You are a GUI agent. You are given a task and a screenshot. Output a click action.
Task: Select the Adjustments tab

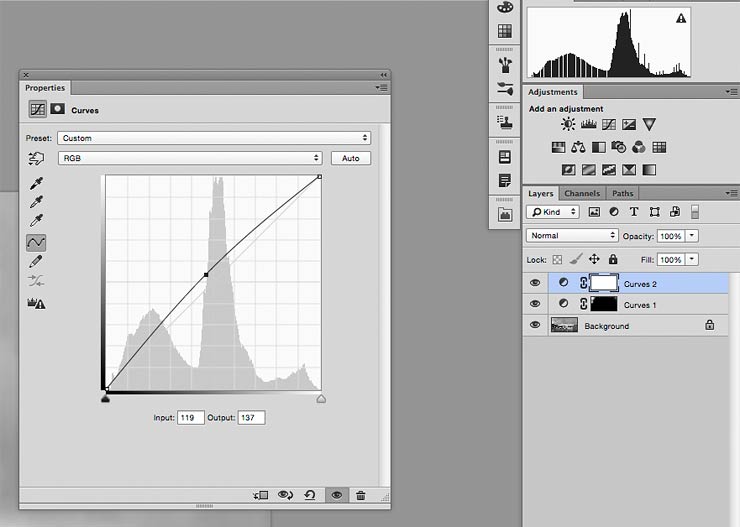553,92
